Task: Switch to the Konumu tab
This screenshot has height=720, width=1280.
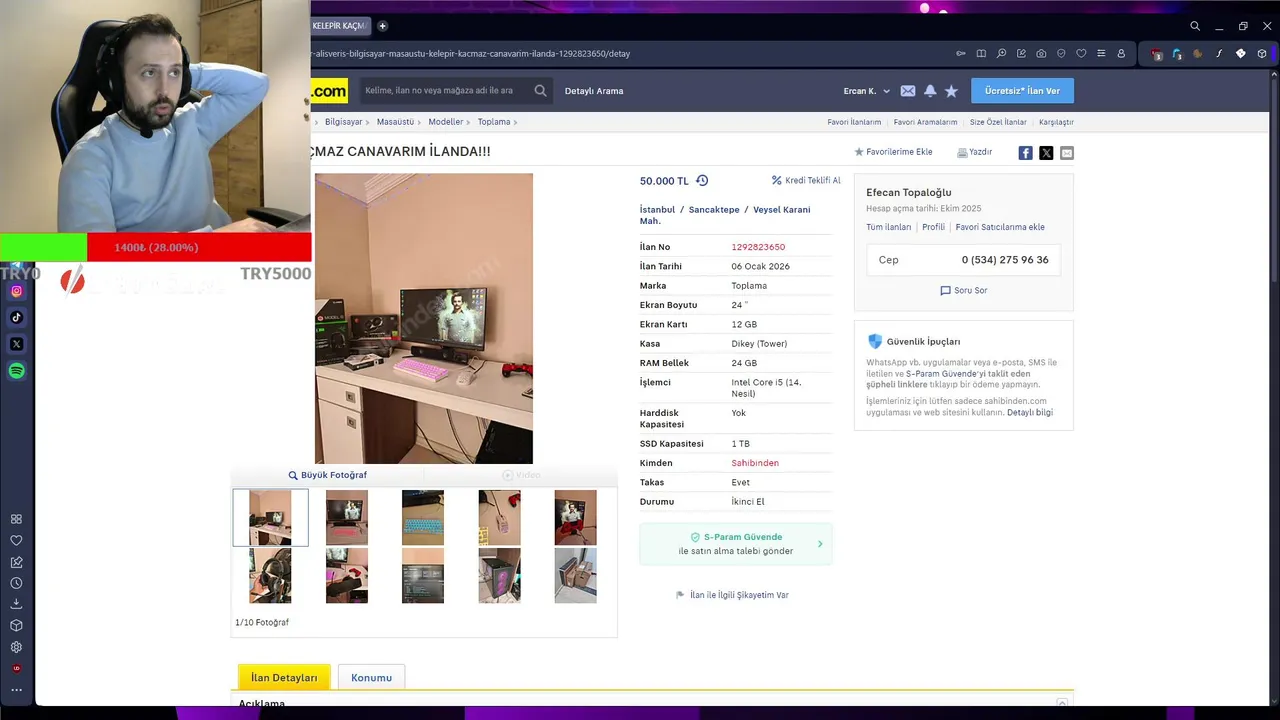Action: (371, 677)
